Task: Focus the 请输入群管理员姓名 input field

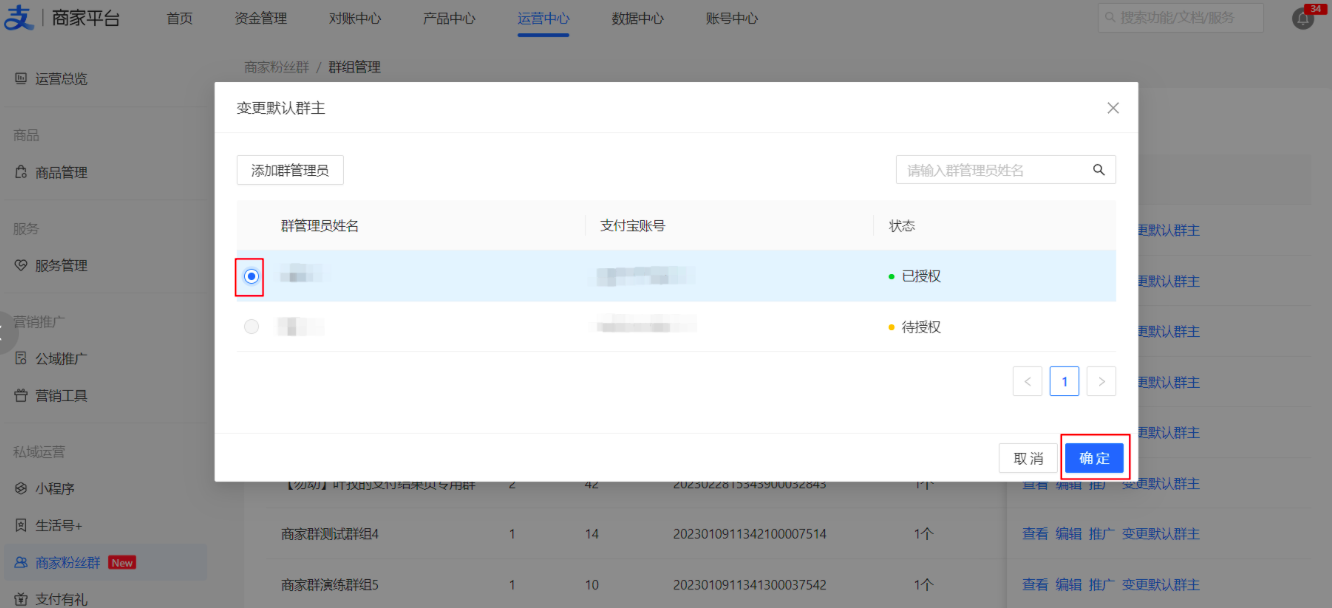Action: tap(990, 171)
